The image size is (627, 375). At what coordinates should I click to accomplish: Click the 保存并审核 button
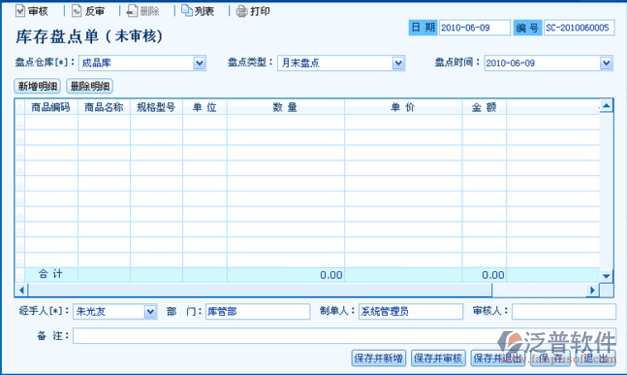[x=438, y=358]
